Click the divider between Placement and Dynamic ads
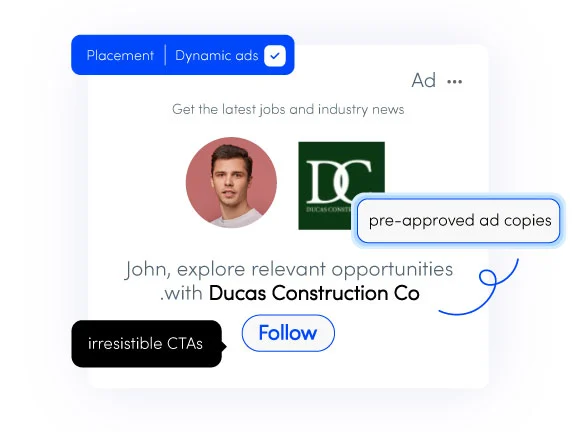The image size is (576, 432). pyautogui.click(x=165, y=55)
